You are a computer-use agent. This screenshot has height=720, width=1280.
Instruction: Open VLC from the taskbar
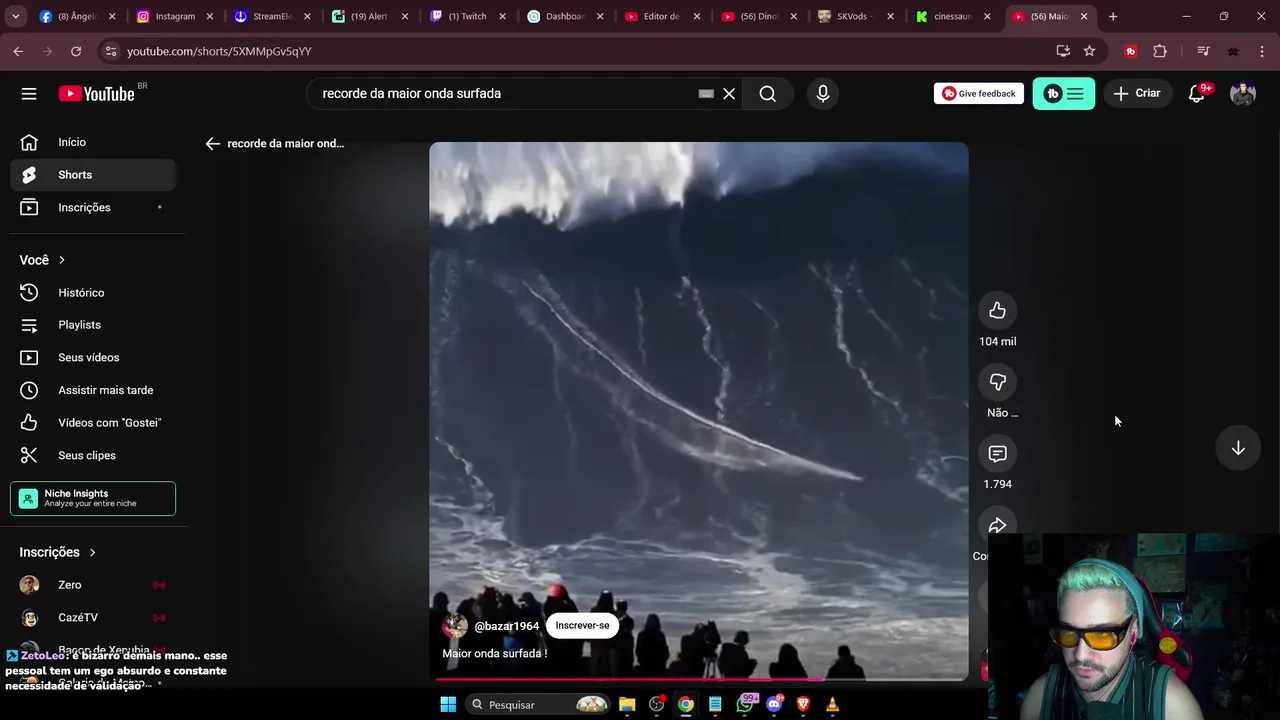[x=833, y=704]
